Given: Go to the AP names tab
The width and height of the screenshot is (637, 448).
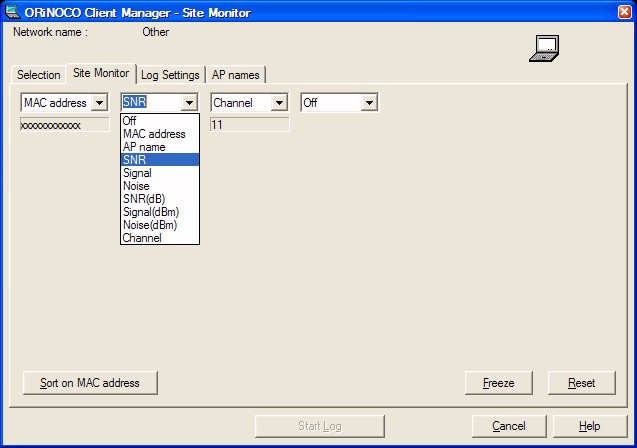Looking at the screenshot, I should (x=235, y=75).
